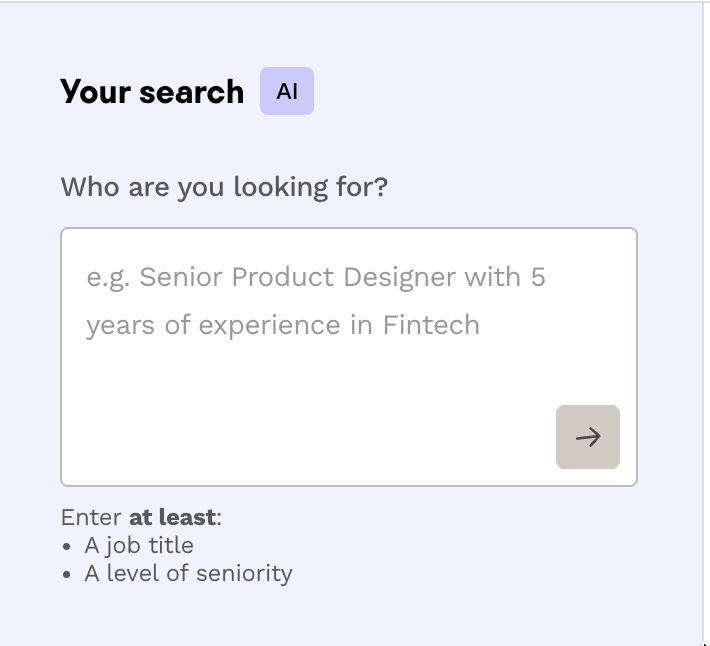Click the bold 'at least' text

pos(172,517)
